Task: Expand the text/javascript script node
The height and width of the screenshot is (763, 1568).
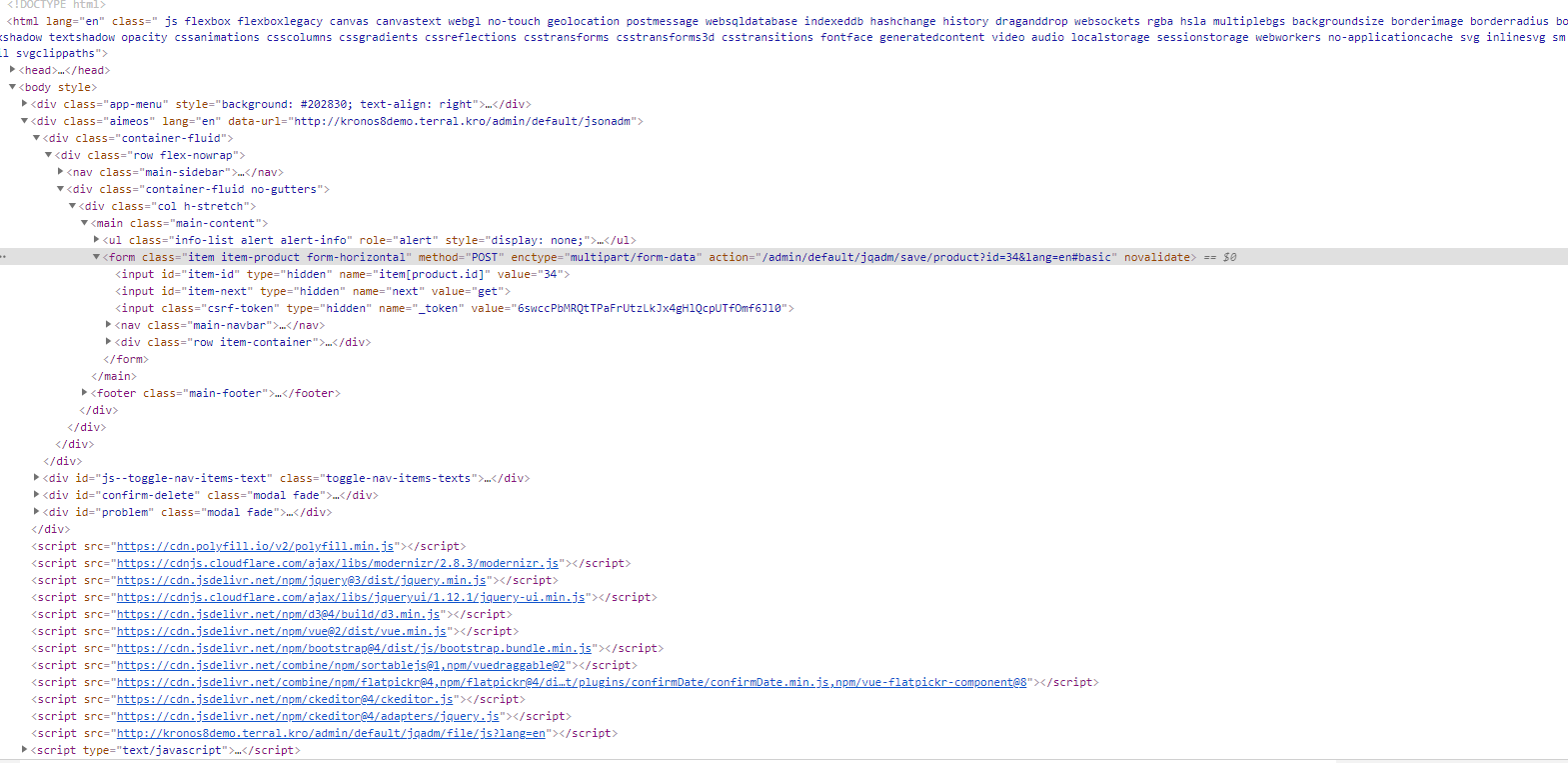Action: pyautogui.click(x=24, y=750)
